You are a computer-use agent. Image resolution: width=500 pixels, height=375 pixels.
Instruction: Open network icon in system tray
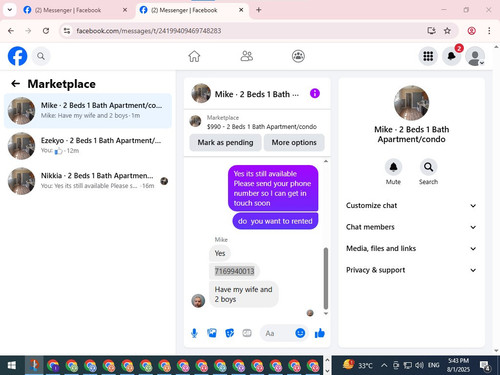pyautogui.click(x=407, y=366)
